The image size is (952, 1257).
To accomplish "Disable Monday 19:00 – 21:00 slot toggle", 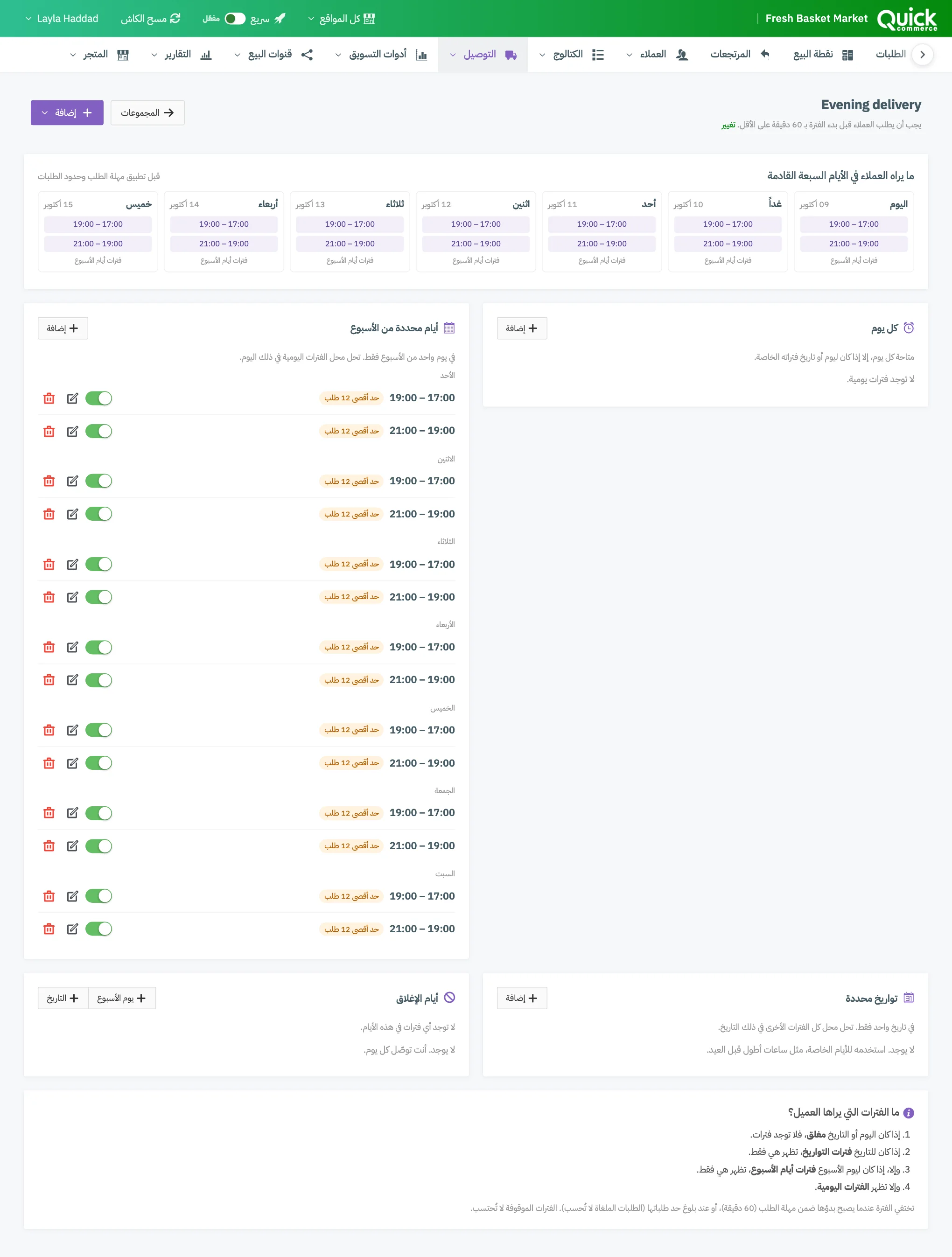I will pyautogui.click(x=99, y=514).
